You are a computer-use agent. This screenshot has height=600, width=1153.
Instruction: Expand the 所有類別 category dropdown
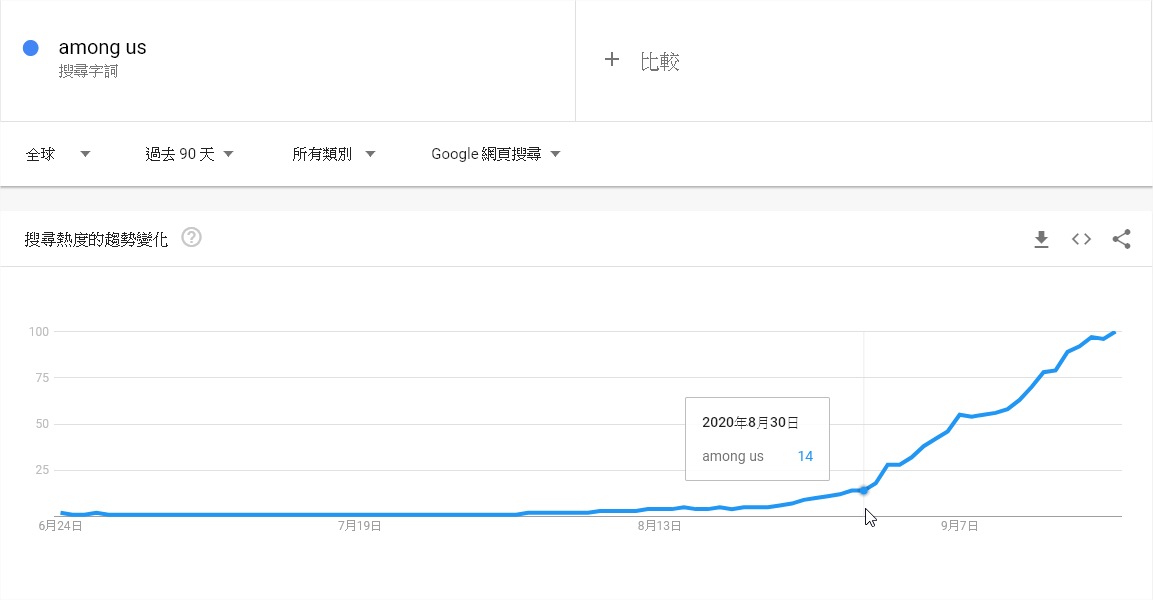[334, 154]
